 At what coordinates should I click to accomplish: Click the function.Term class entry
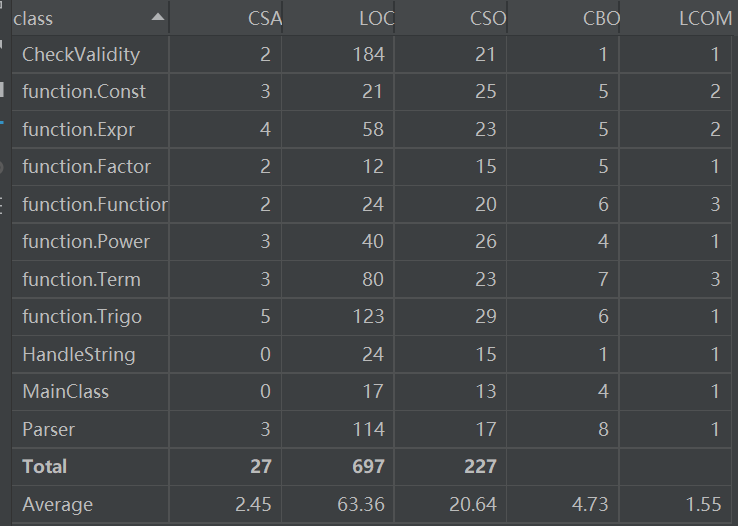(x=81, y=279)
